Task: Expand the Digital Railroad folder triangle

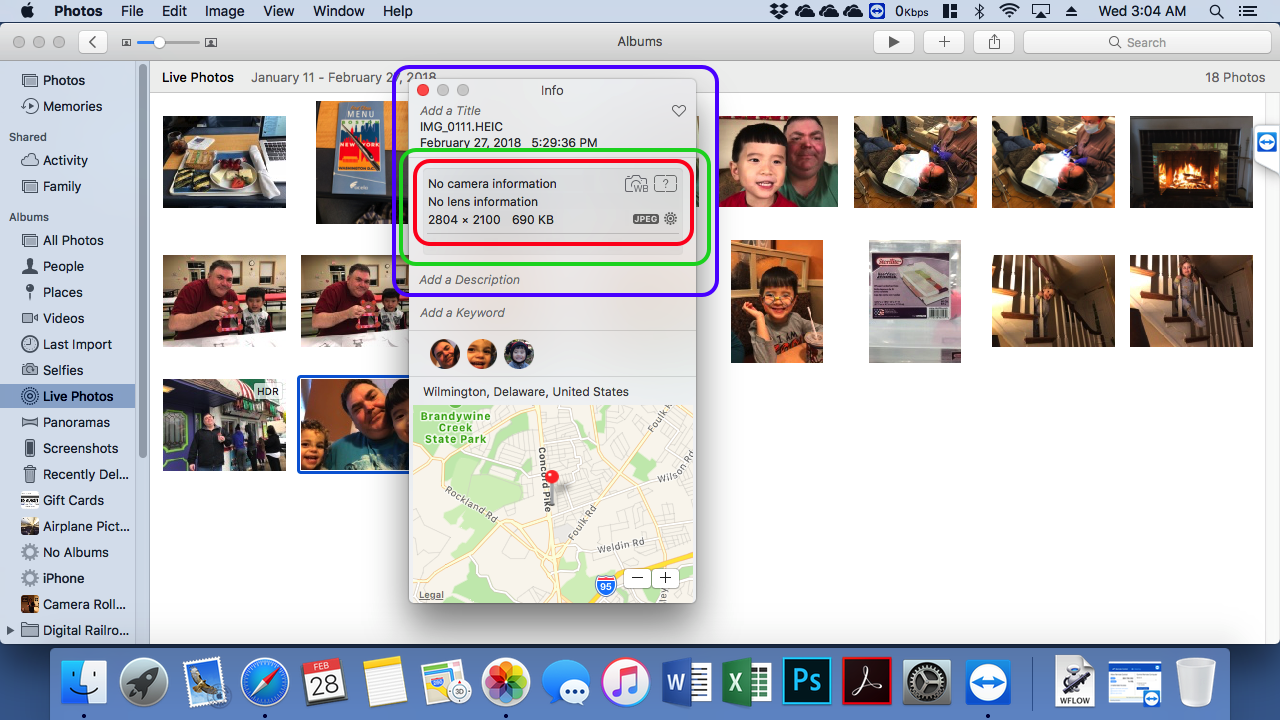Action: point(10,631)
